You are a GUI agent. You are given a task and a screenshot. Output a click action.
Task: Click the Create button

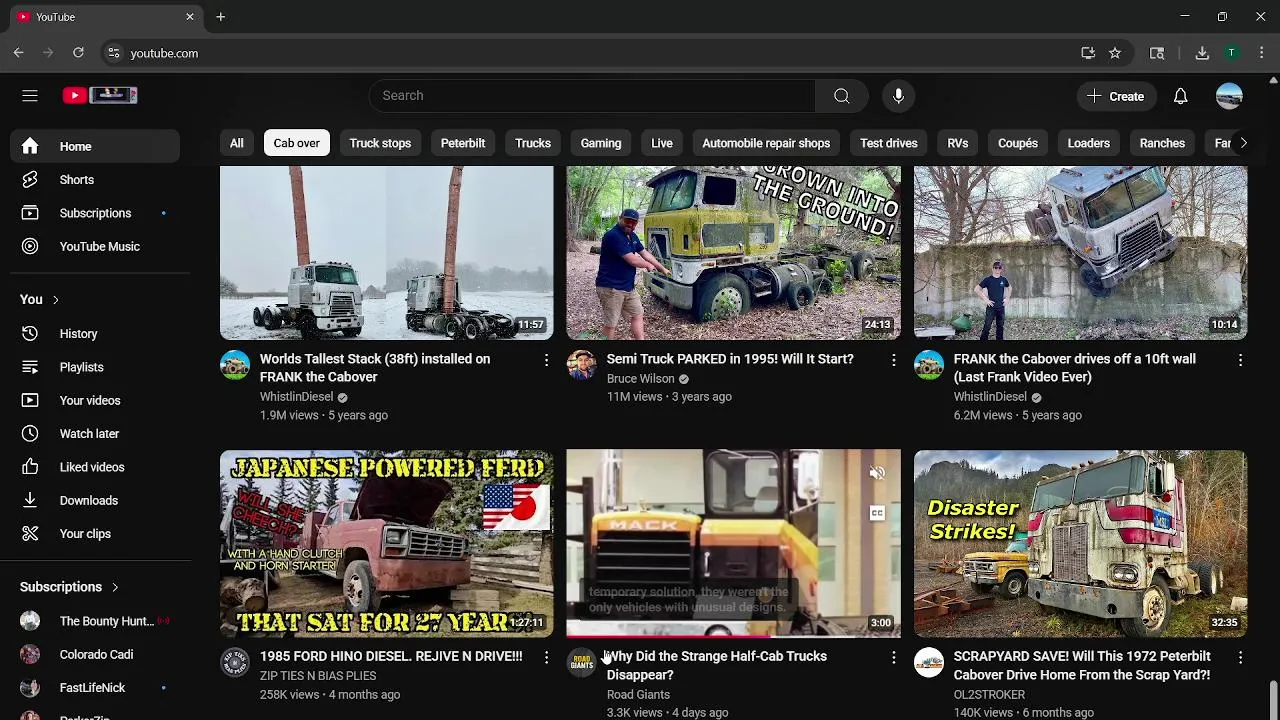[1116, 96]
